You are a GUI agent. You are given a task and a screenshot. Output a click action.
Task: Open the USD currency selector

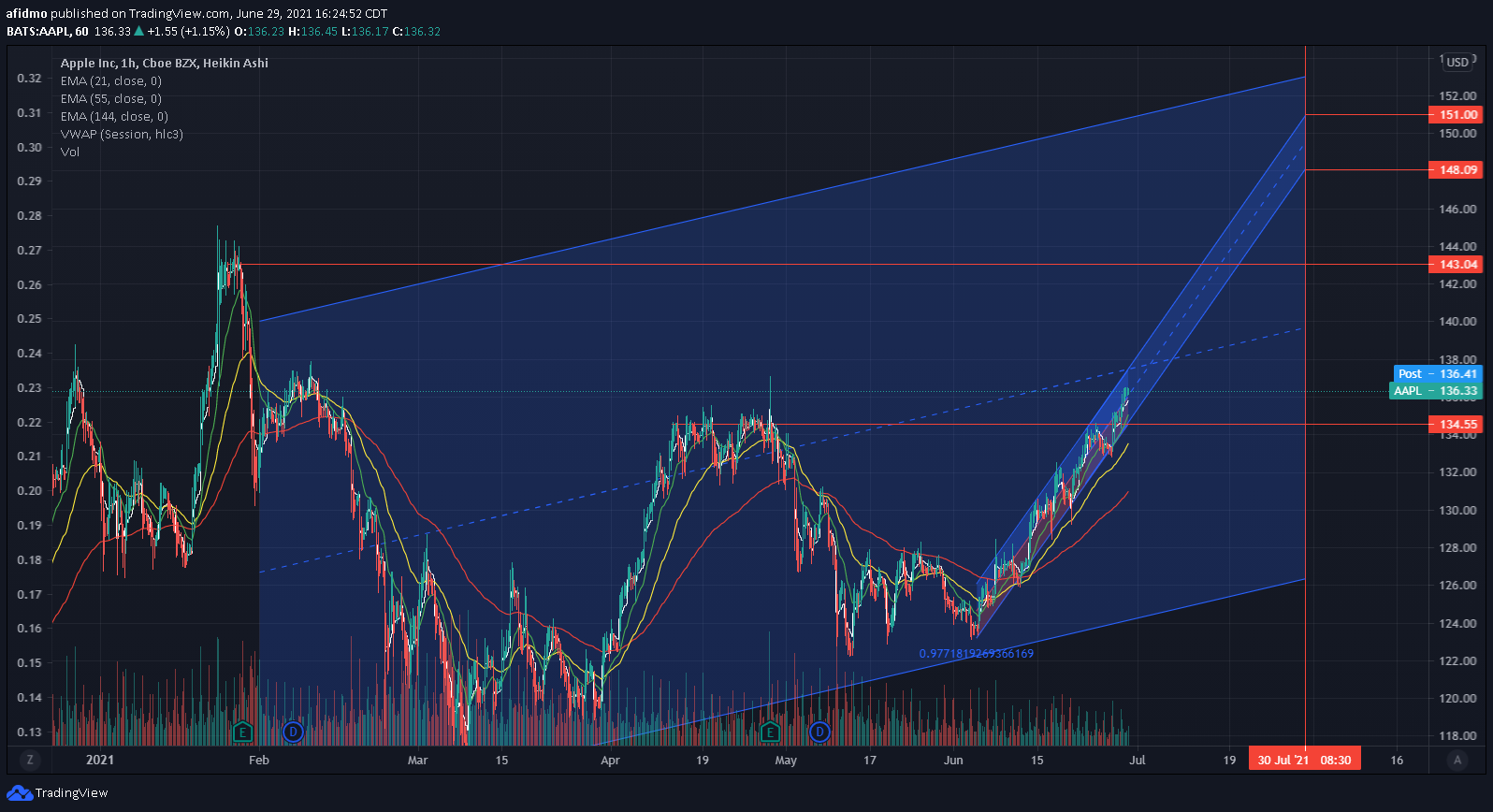click(1457, 63)
